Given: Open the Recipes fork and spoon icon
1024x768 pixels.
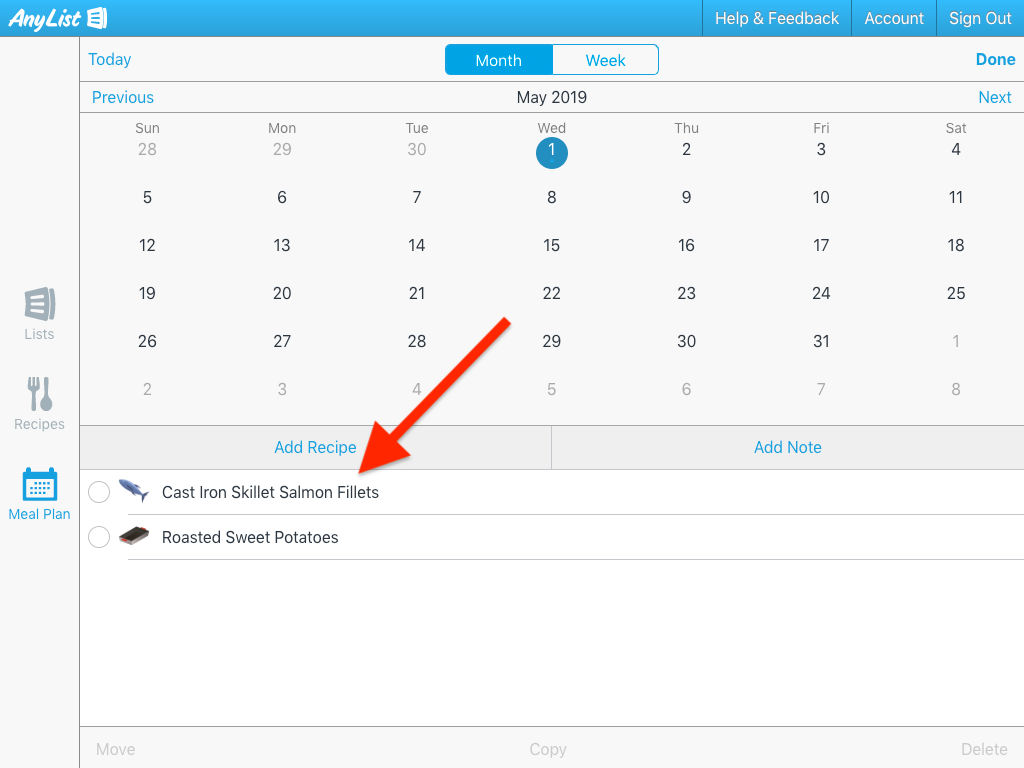Looking at the screenshot, I should [39, 395].
